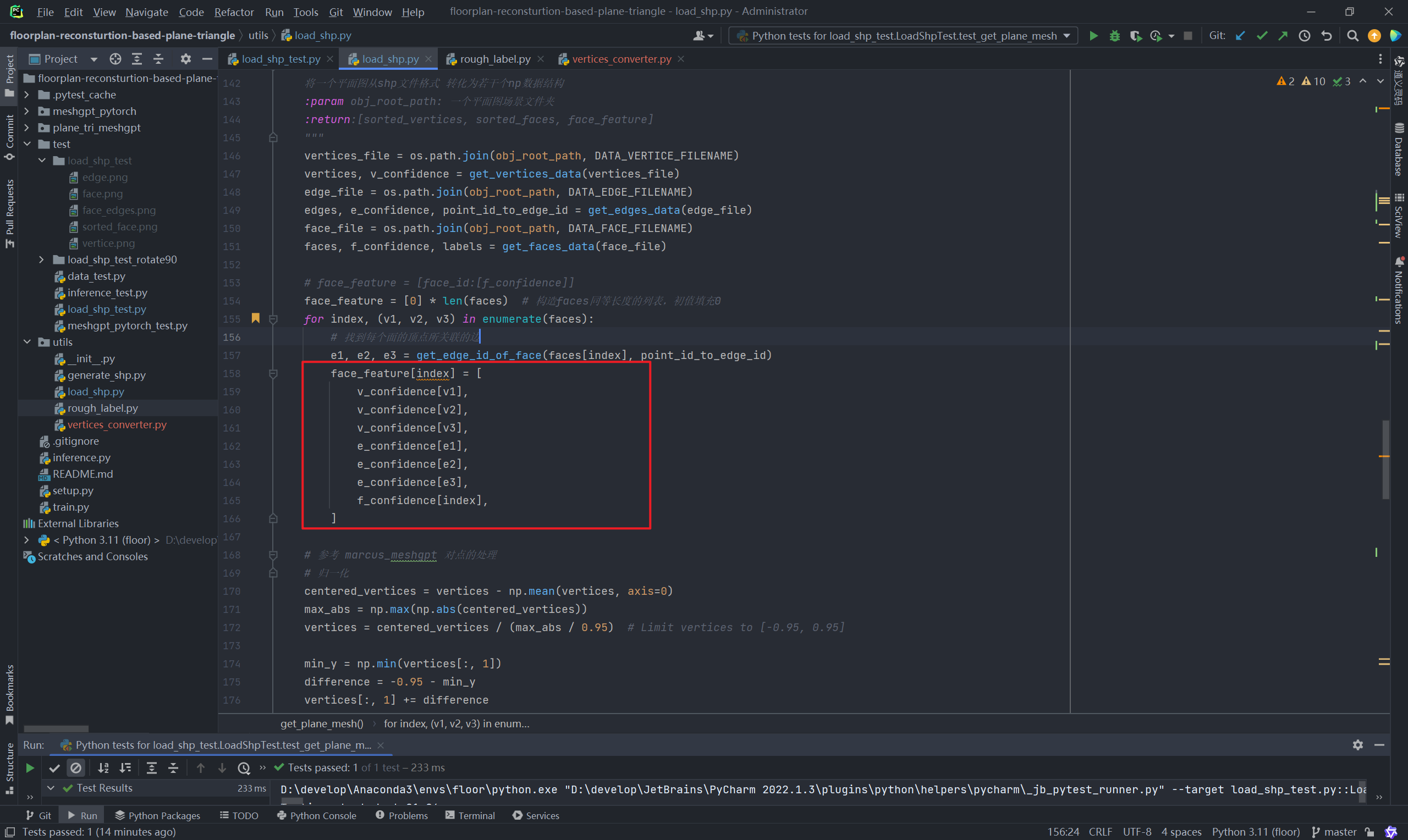This screenshot has width=1408, height=840.
Task: Open Project view selector dropdown
Action: coord(94,59)
